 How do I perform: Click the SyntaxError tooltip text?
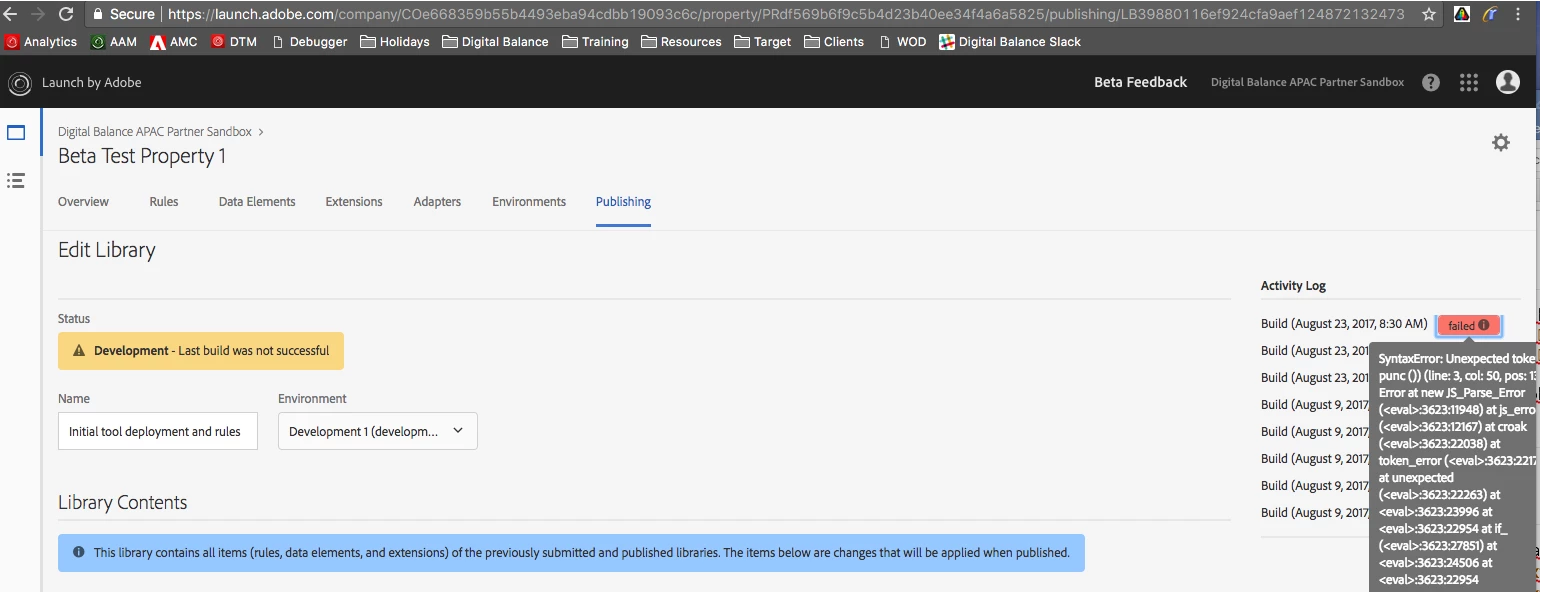1452,468
